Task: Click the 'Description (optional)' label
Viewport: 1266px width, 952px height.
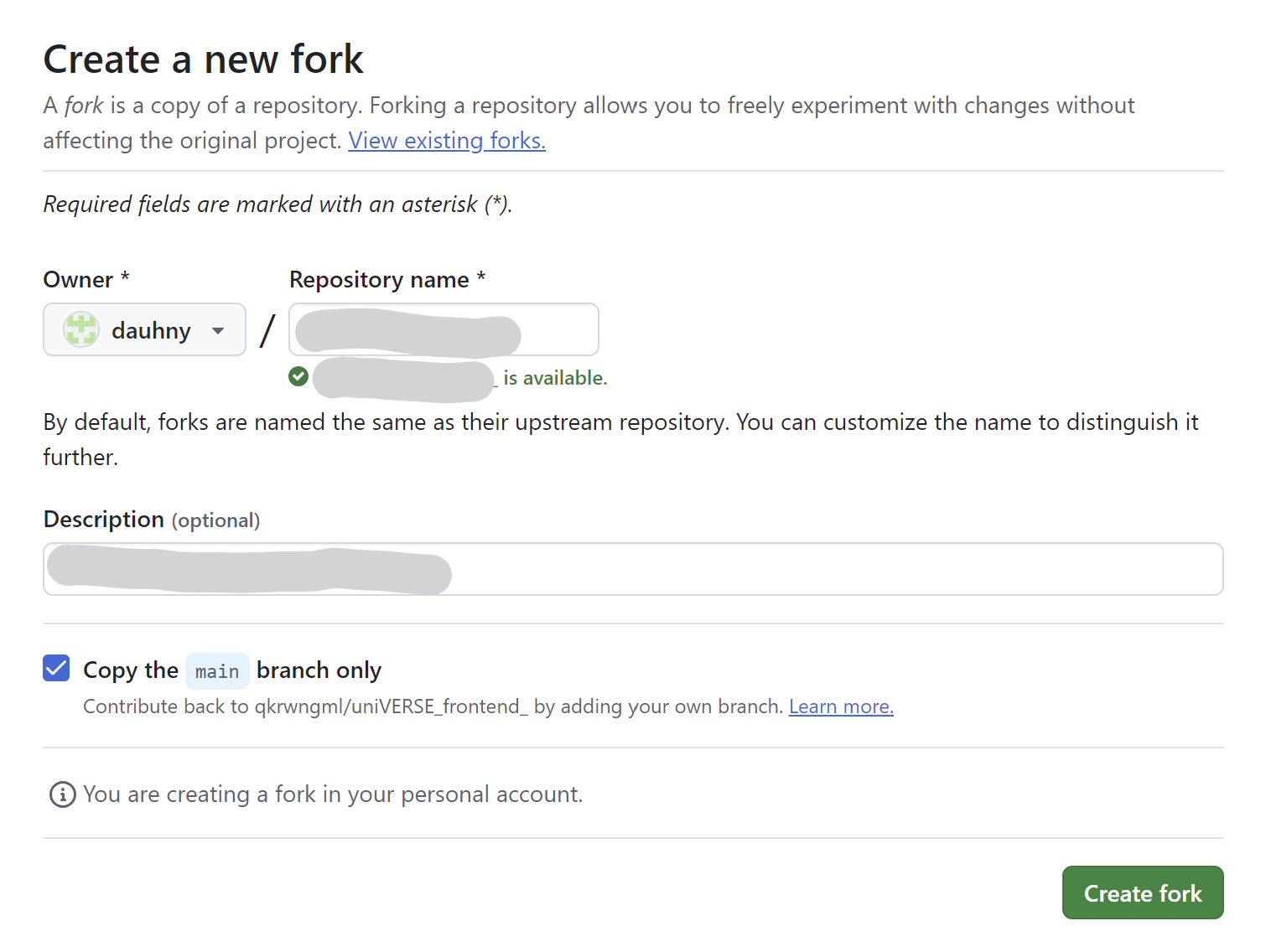Action: tap(151, 520)
